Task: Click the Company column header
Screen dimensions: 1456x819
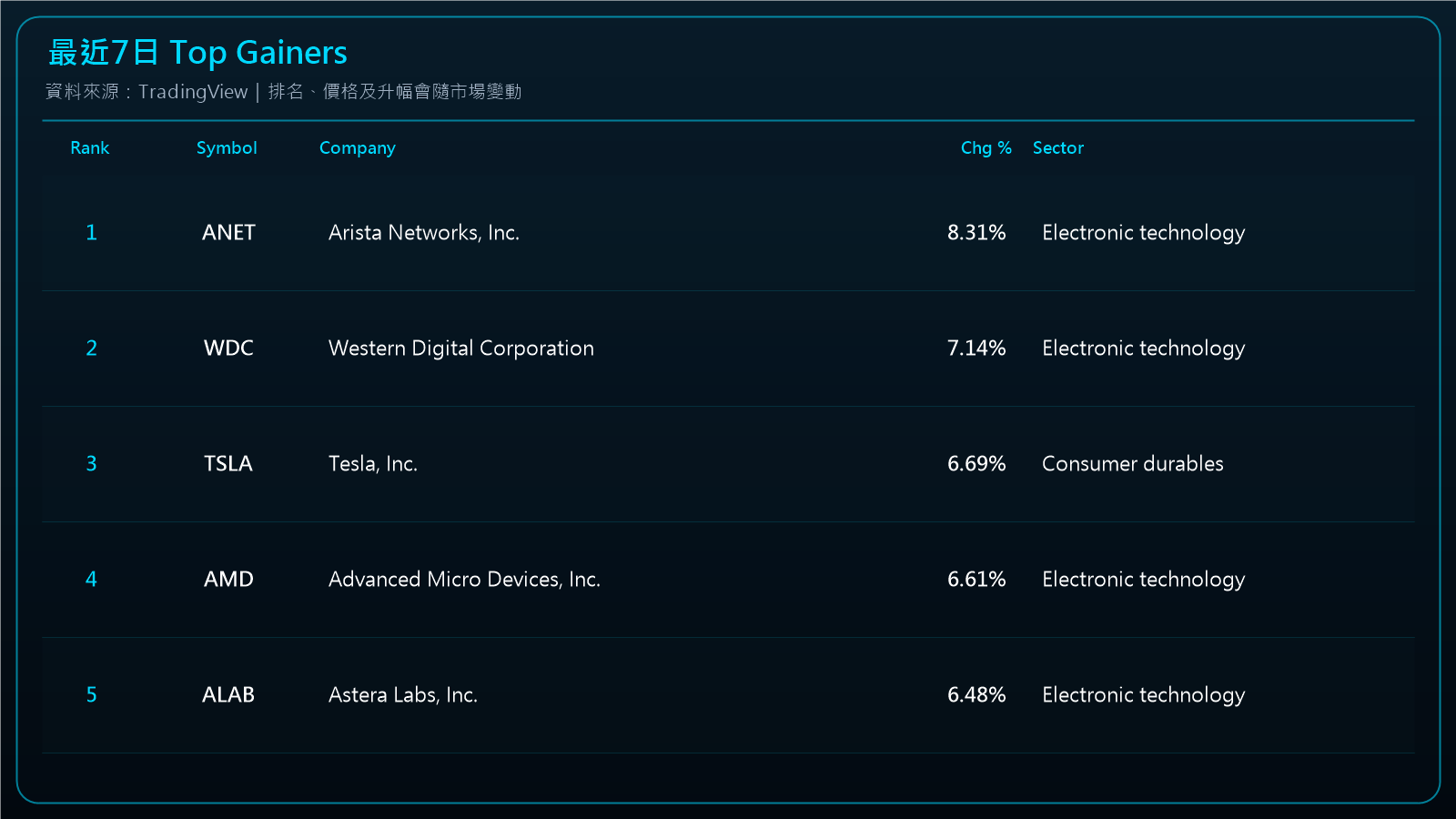Action: coord(358,148)
